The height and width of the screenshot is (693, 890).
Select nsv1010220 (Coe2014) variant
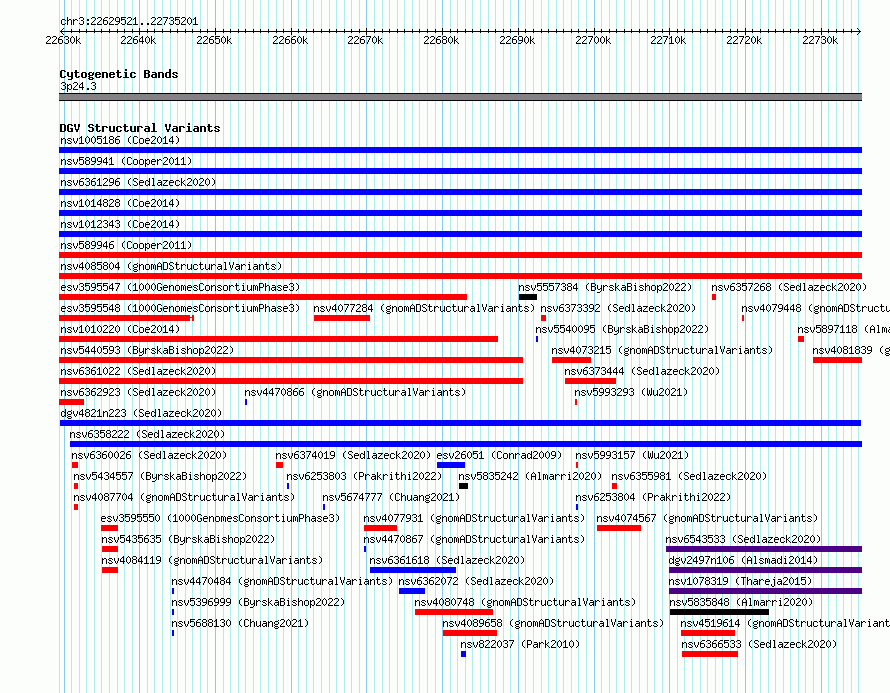click(x=120, y=329)
